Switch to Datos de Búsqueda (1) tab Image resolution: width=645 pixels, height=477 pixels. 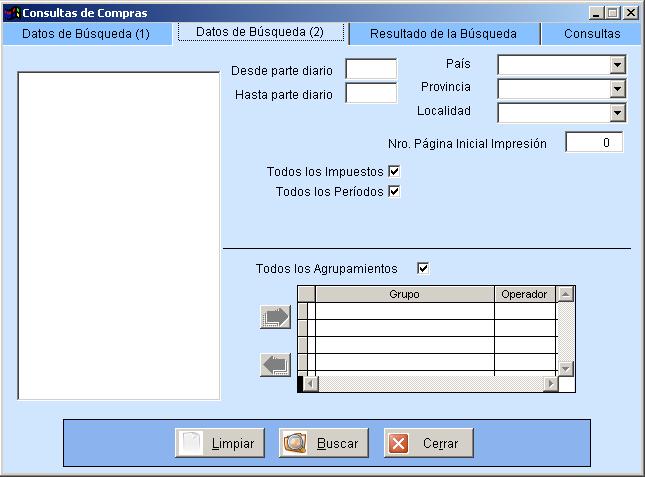click(x=86, y=34)
